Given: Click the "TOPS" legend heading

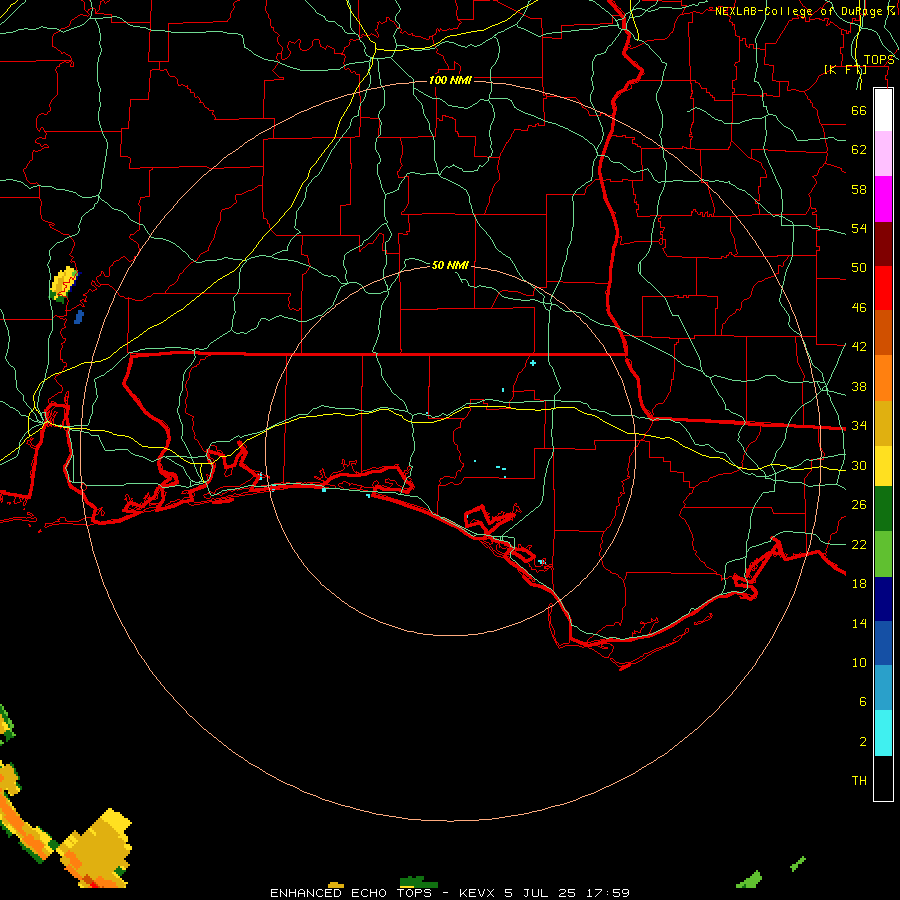Looking at the screenshot, I should [879, 60].
